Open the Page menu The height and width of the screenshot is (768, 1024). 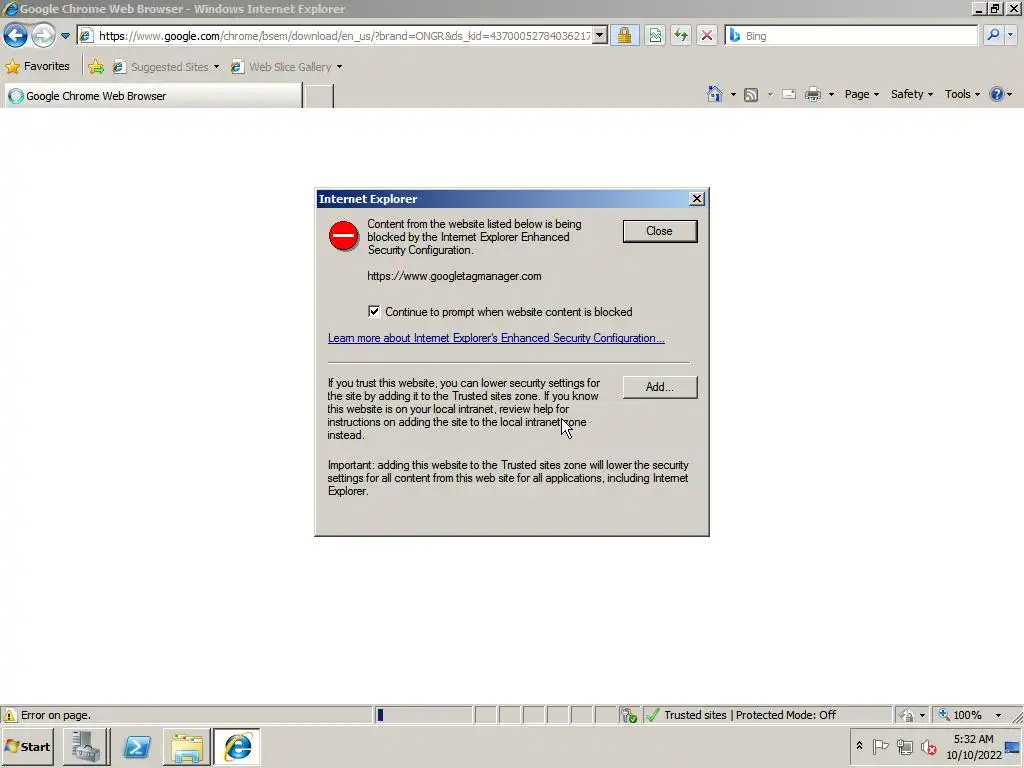(861, 94)
